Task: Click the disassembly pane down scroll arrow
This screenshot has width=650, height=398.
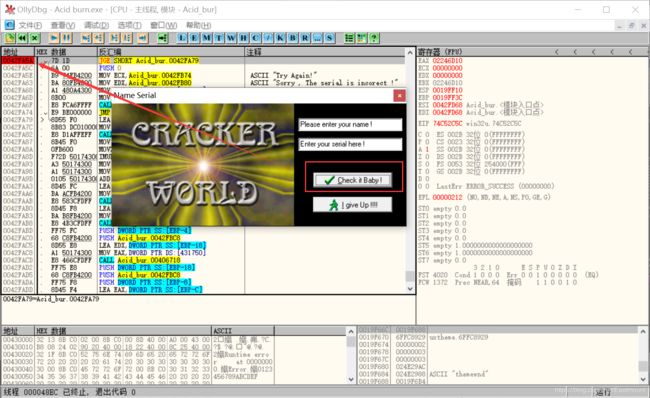Action: (x=410, y=289)
